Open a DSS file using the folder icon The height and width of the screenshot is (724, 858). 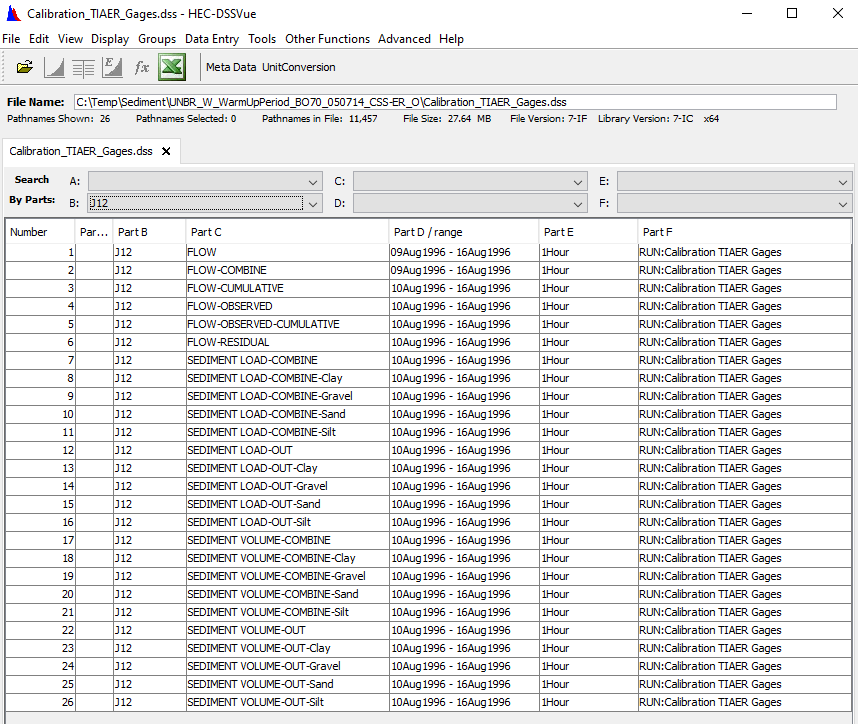(24, 67)
